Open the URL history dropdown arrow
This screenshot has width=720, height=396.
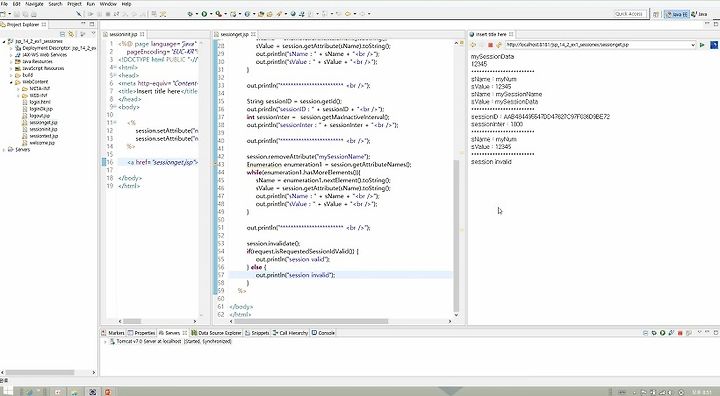coord(693,45)
